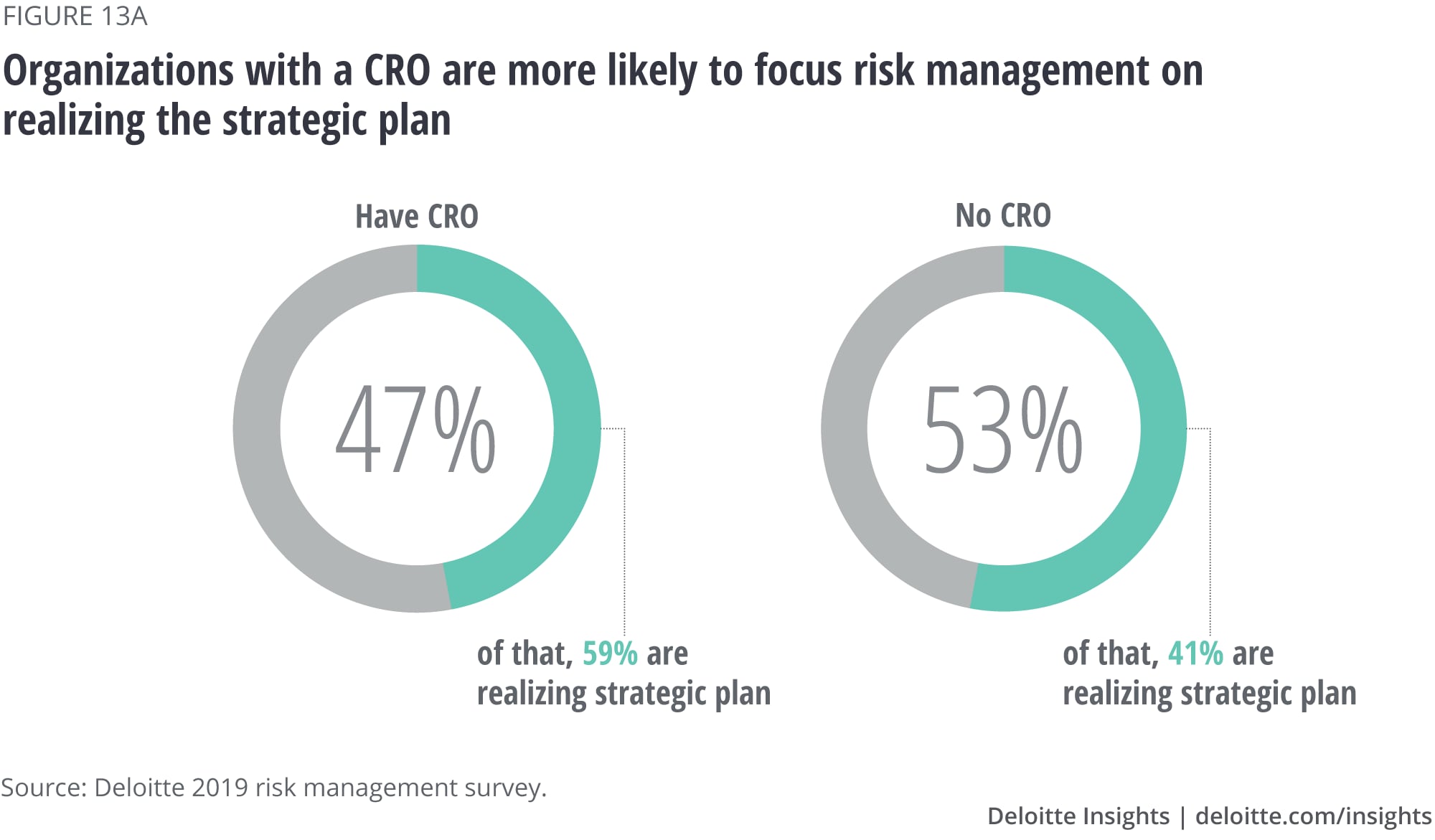The height and width of the screenshot is (840, 1435).
Task: Click the deloitte.com/insights link
Action: click(1313, 816)
